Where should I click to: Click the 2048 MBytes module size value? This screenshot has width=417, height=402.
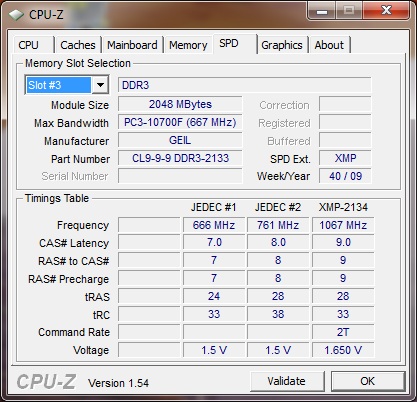[x=180, y=104]
